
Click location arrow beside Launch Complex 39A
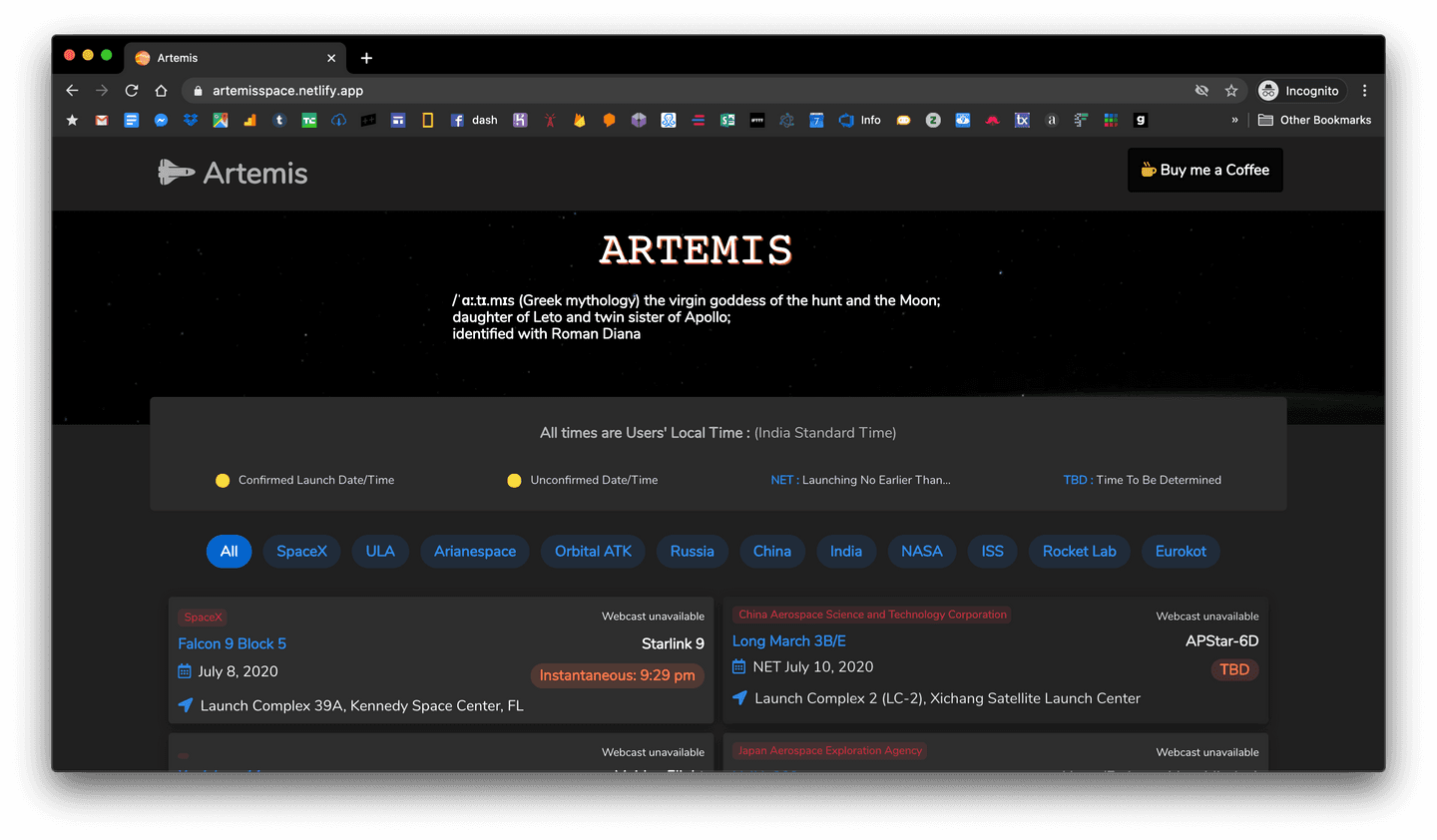click(x=185, y=705)
